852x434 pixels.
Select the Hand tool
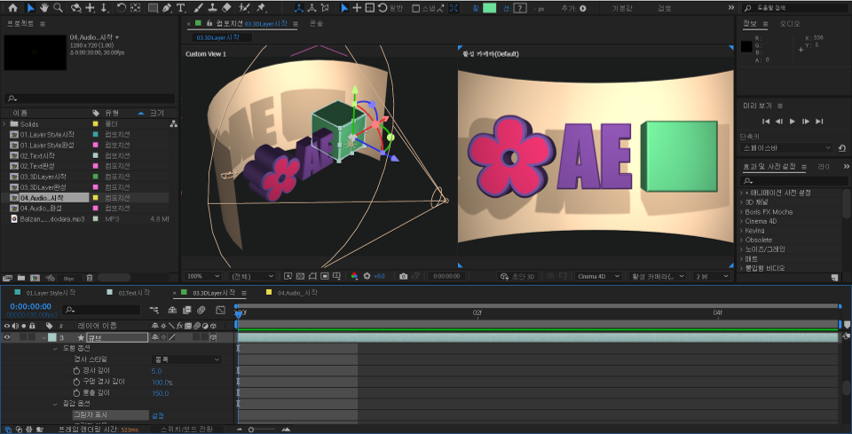(44, 8)
